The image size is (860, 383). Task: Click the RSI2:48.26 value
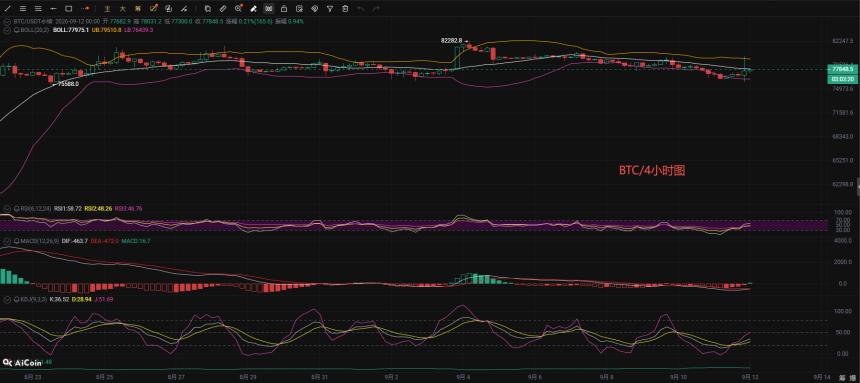point(98,209)
